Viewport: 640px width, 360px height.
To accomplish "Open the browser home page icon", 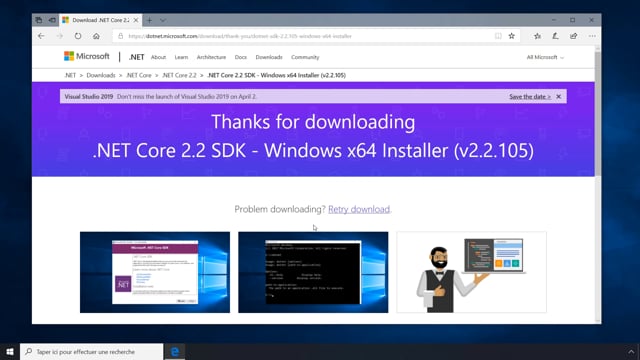I will point(96,36).
